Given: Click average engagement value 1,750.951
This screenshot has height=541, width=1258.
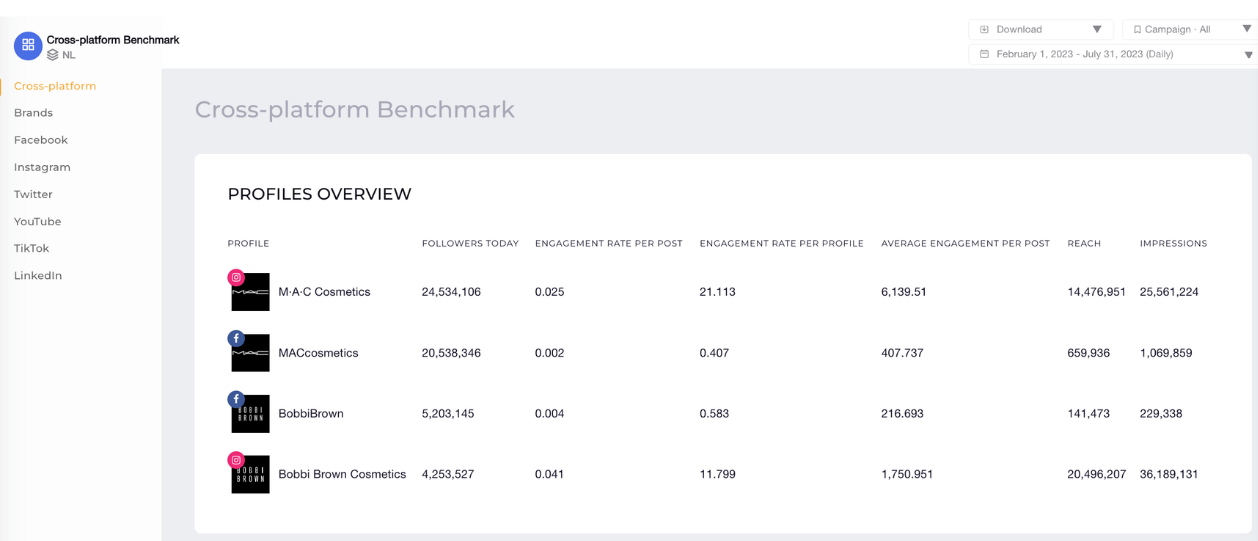Looking at the screenshot, I should pos(907,474).
